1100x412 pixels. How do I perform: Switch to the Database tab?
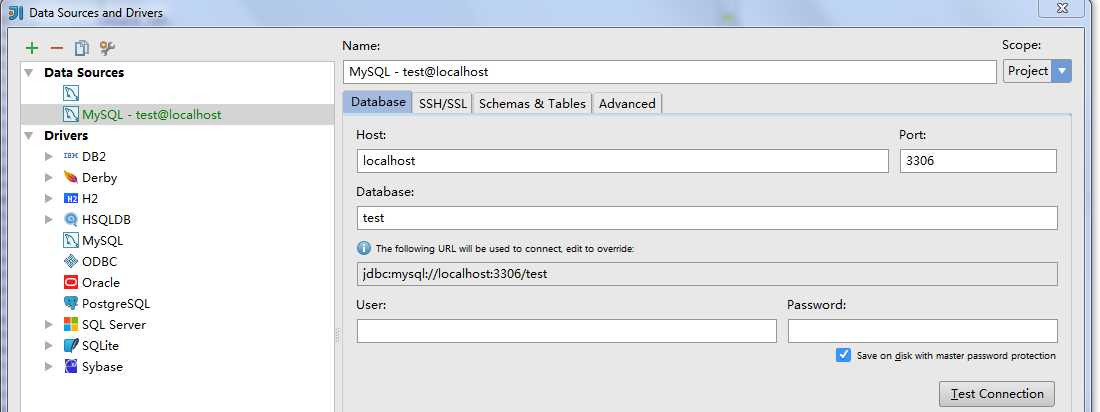[x=378, y=102]
